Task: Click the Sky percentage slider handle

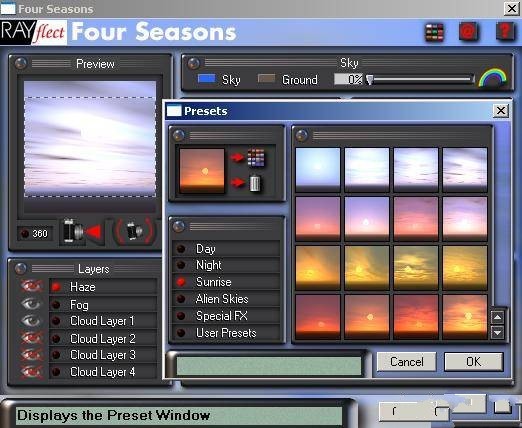Action: (x=369, y=79)
